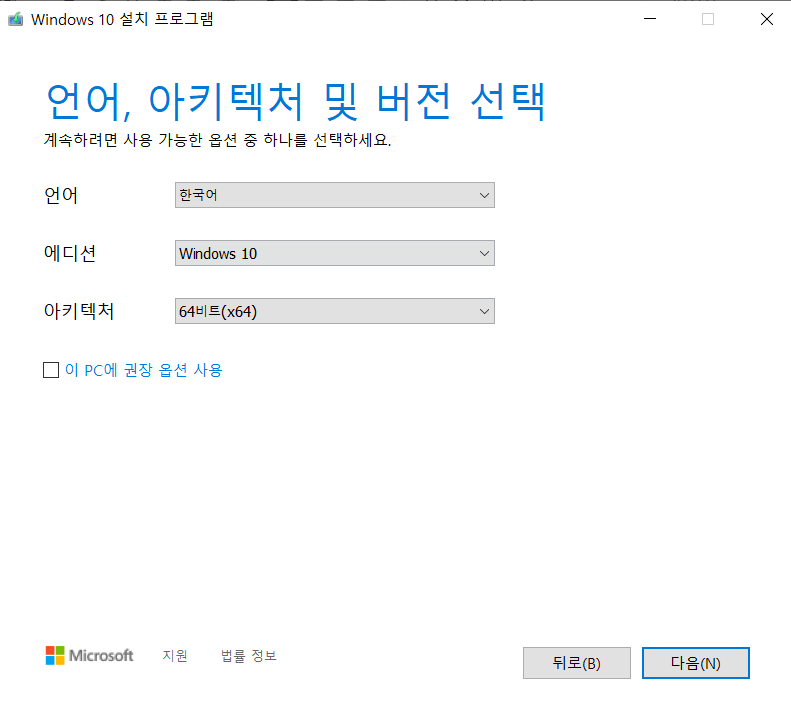
Task: Open the 아키텍처 dropdown showing 64비트(x64)
Action: [x=334, y=311]
